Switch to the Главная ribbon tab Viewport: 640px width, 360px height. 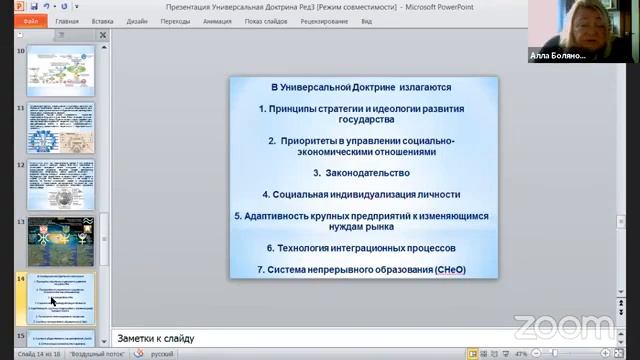[x=67, y=21]
